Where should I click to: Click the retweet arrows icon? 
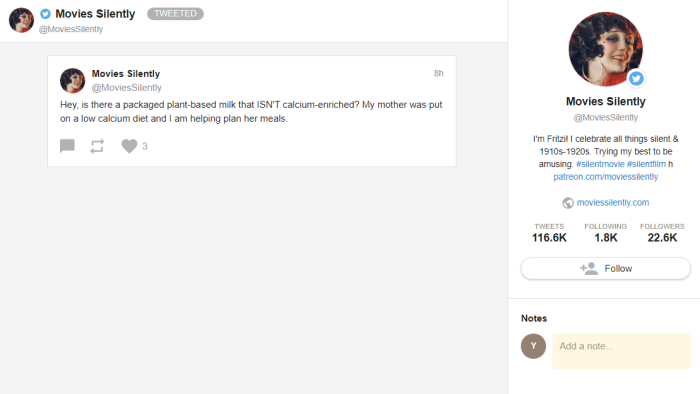tap(97, 146)
